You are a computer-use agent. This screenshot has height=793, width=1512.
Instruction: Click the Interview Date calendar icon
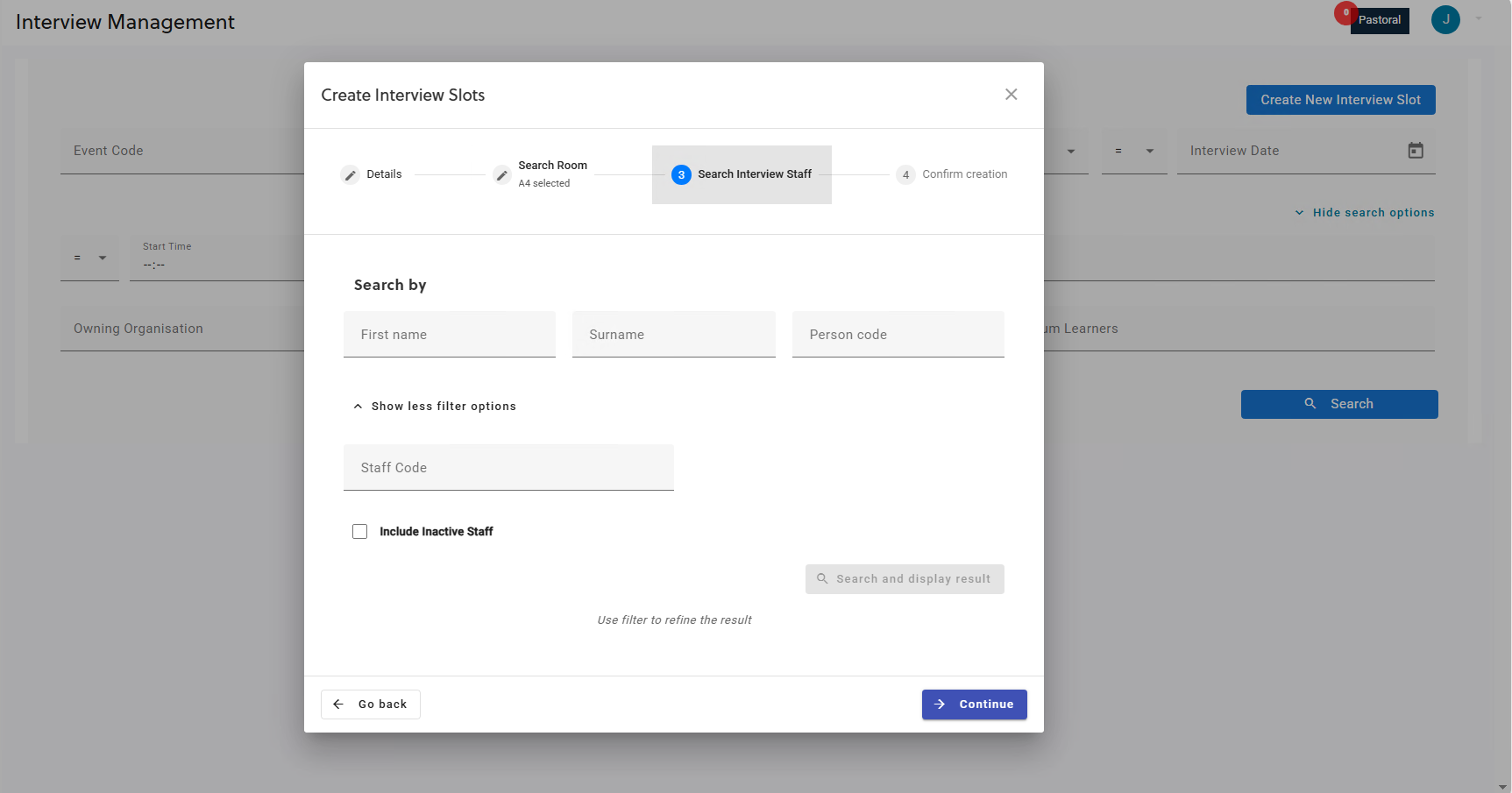[x=1415, y=151]
